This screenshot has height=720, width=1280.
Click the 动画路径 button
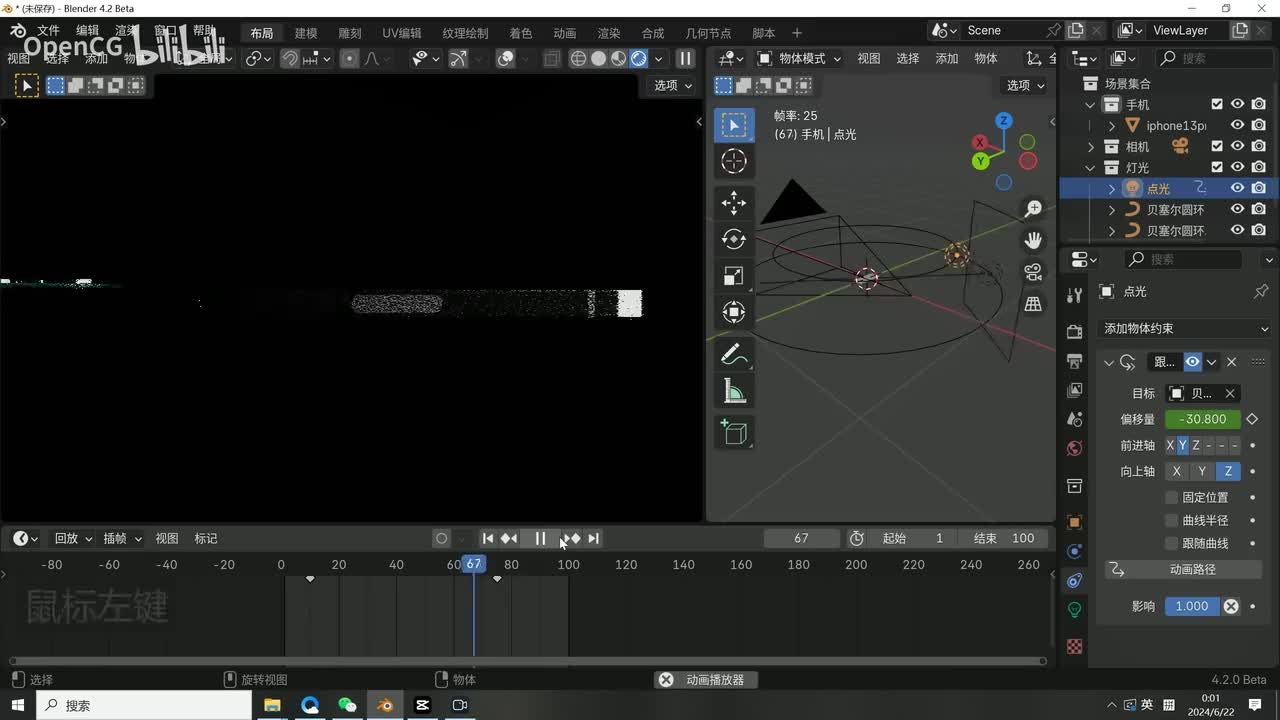[x=1192, y=569]
